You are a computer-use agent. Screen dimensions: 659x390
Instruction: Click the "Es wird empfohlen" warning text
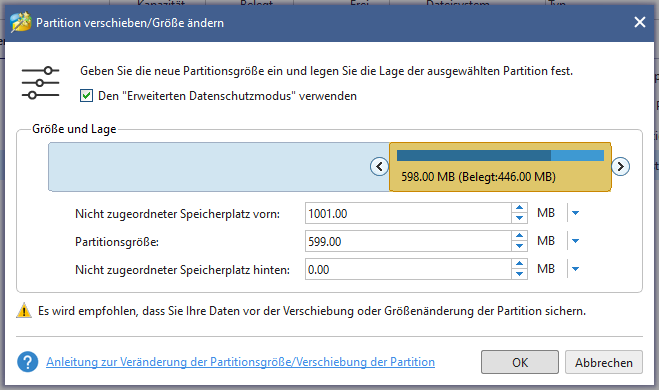312,311
